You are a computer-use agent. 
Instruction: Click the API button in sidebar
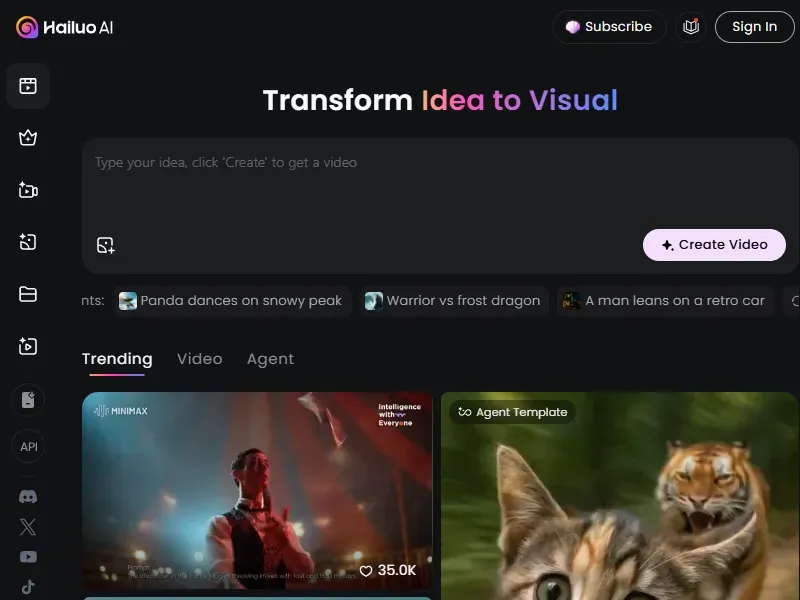pyautogui.click(x=28, y=447)
